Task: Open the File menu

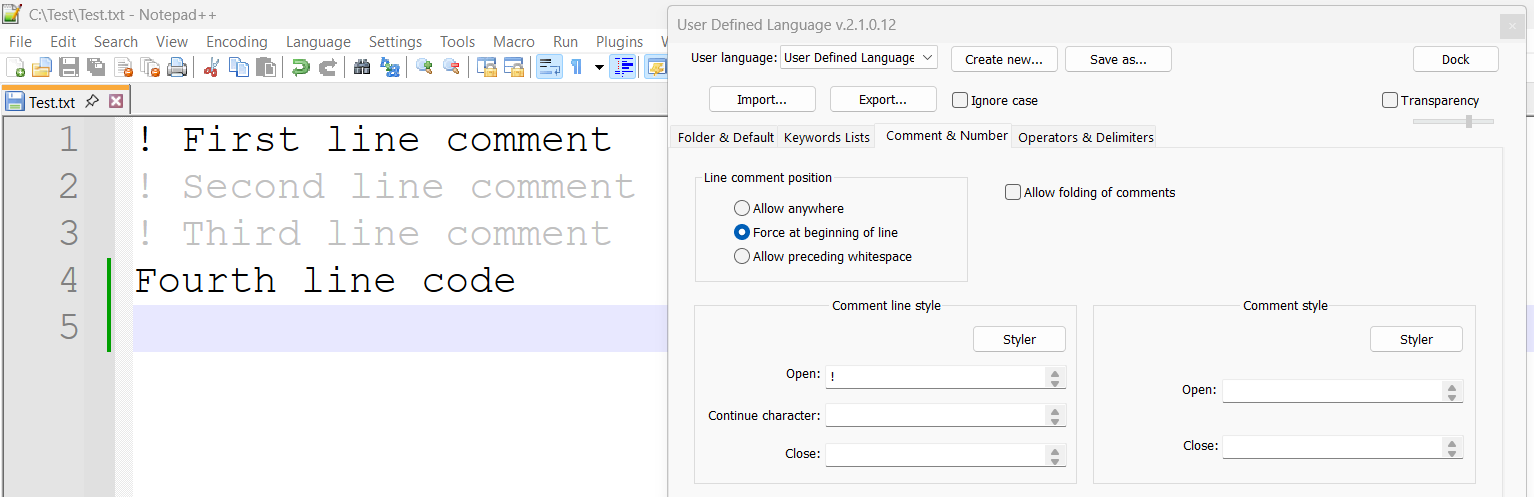Action: coord(20,41)
